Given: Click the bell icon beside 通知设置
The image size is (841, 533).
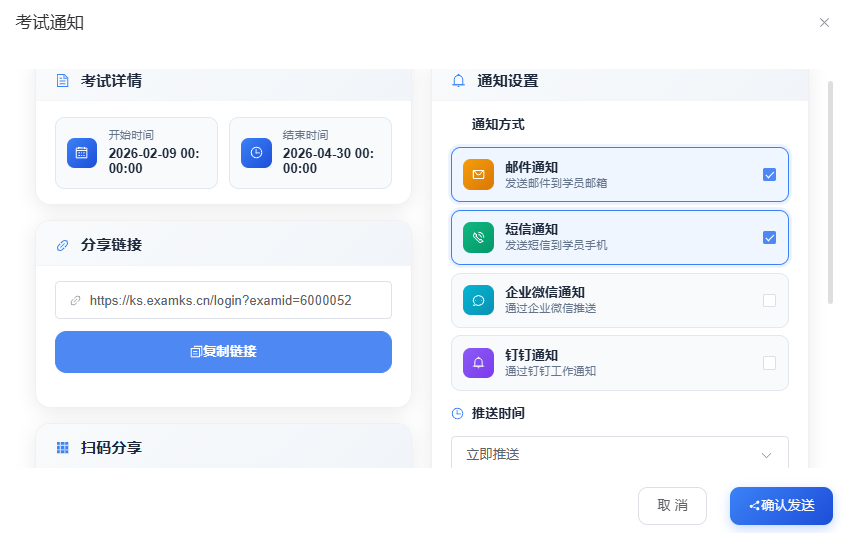Looking at the screenshot, I should pyautogui.click(x=458, y=81).
